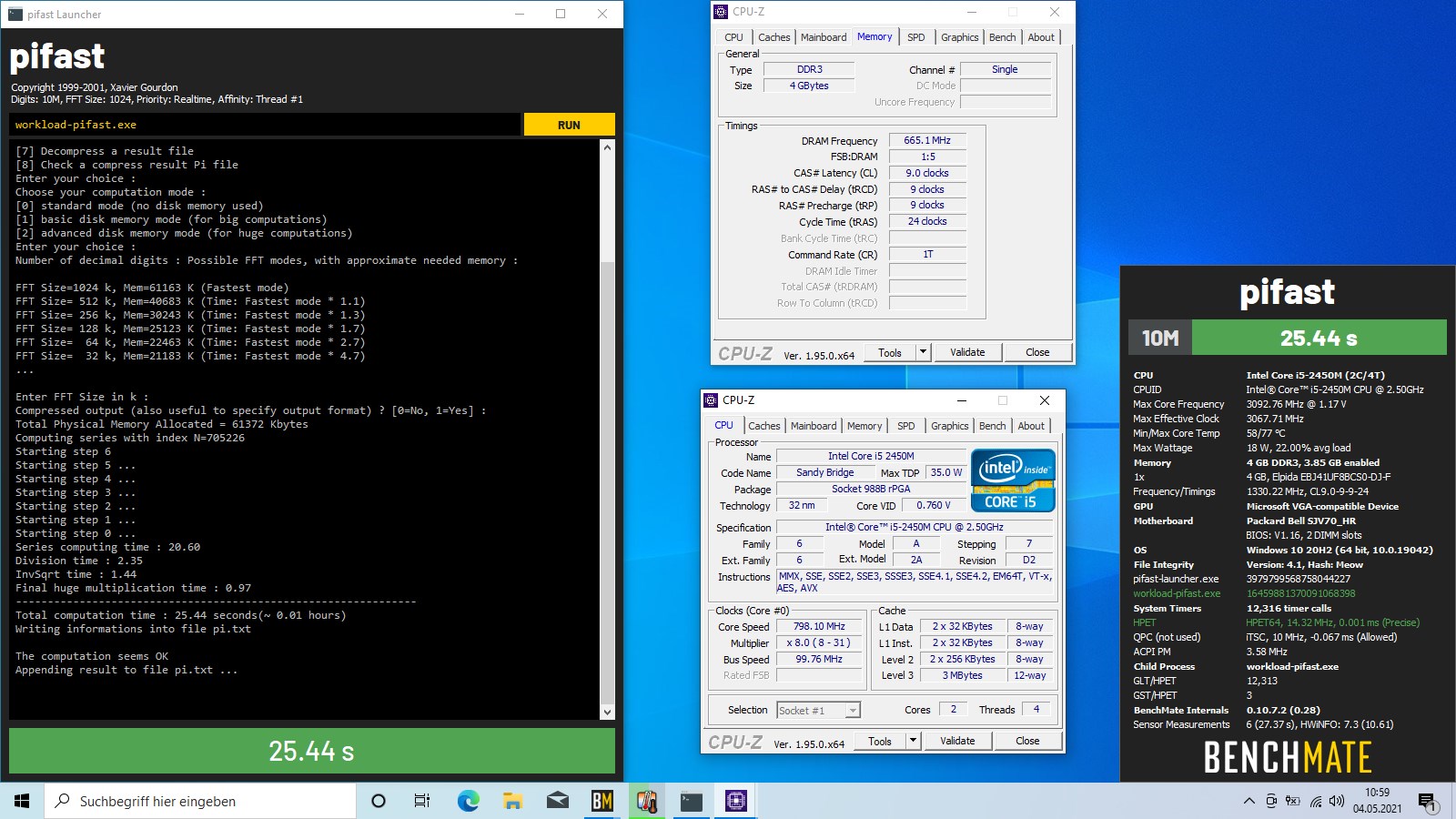Click the pifast console scrollbar down arrow

click(x=608, y=713)
